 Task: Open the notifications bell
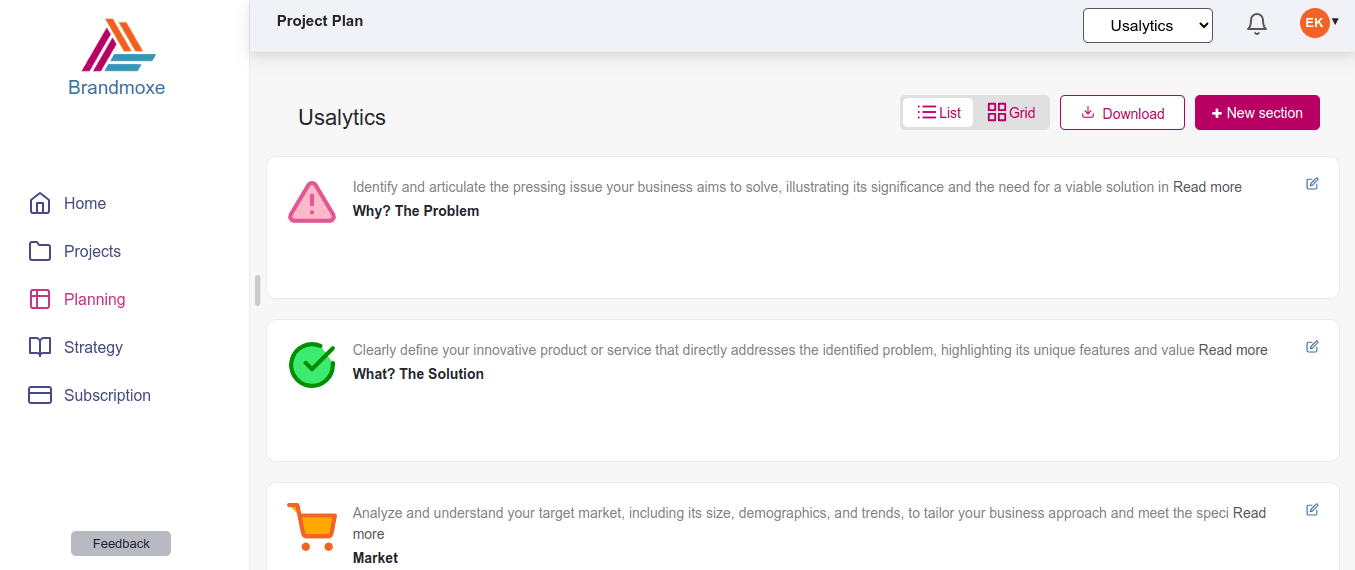(1257, 25)
